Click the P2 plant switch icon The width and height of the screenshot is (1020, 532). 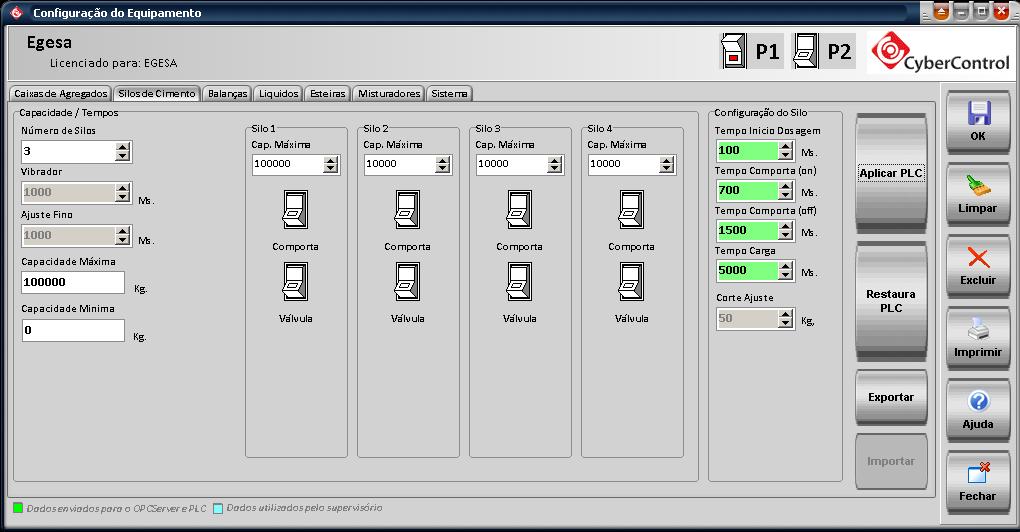click(x=807, y=52)
